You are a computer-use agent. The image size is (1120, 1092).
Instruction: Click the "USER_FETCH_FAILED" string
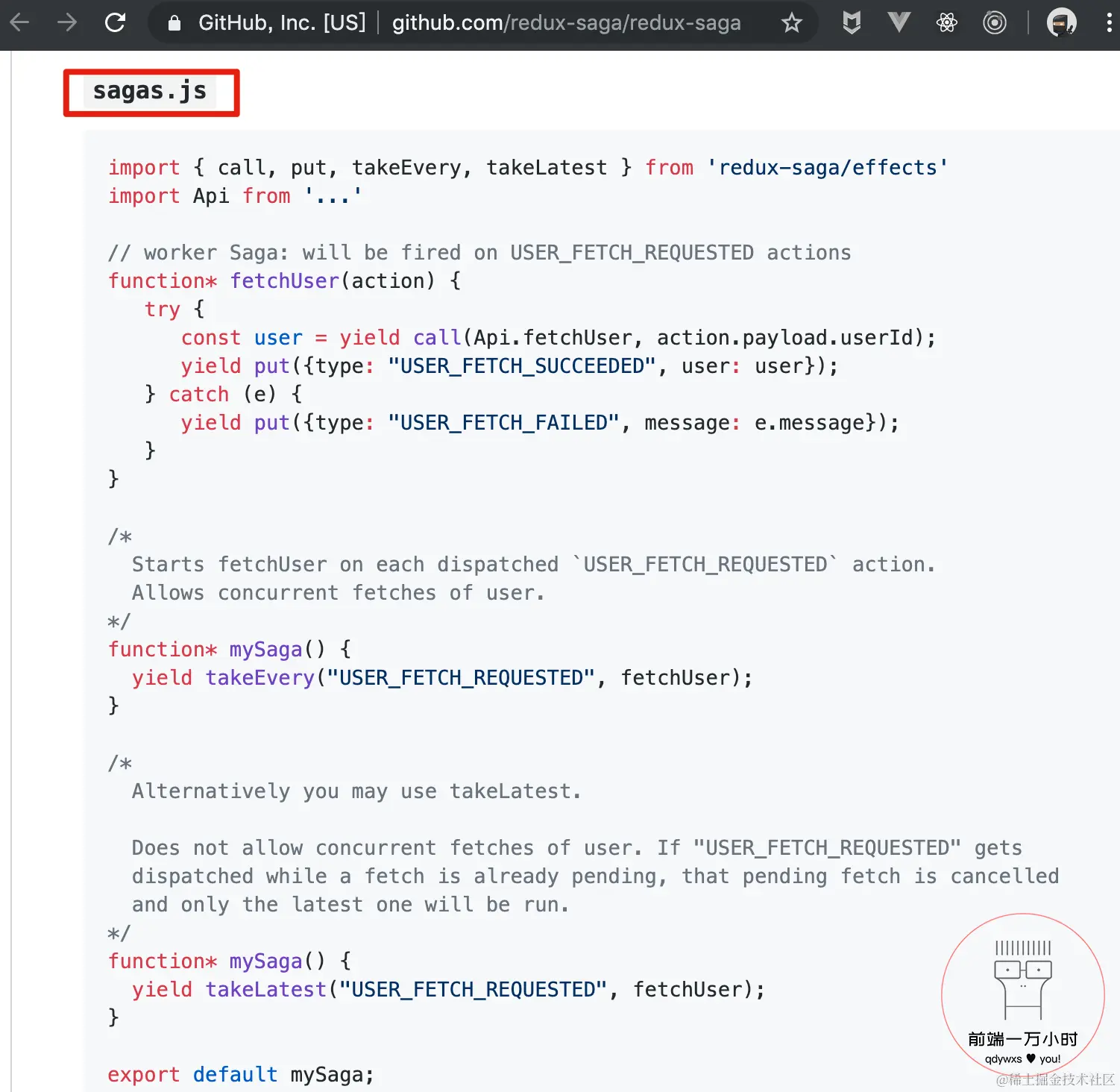(x=504, y=423)
